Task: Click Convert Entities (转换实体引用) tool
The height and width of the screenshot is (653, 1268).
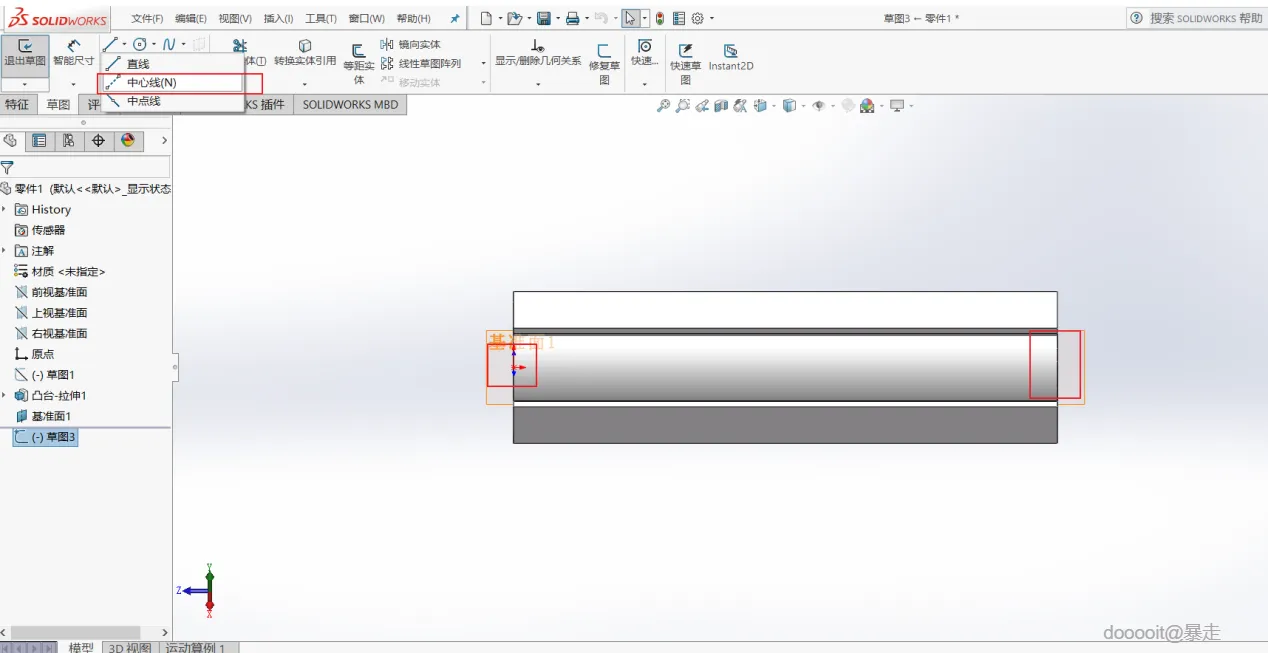Action: point(305,54)
